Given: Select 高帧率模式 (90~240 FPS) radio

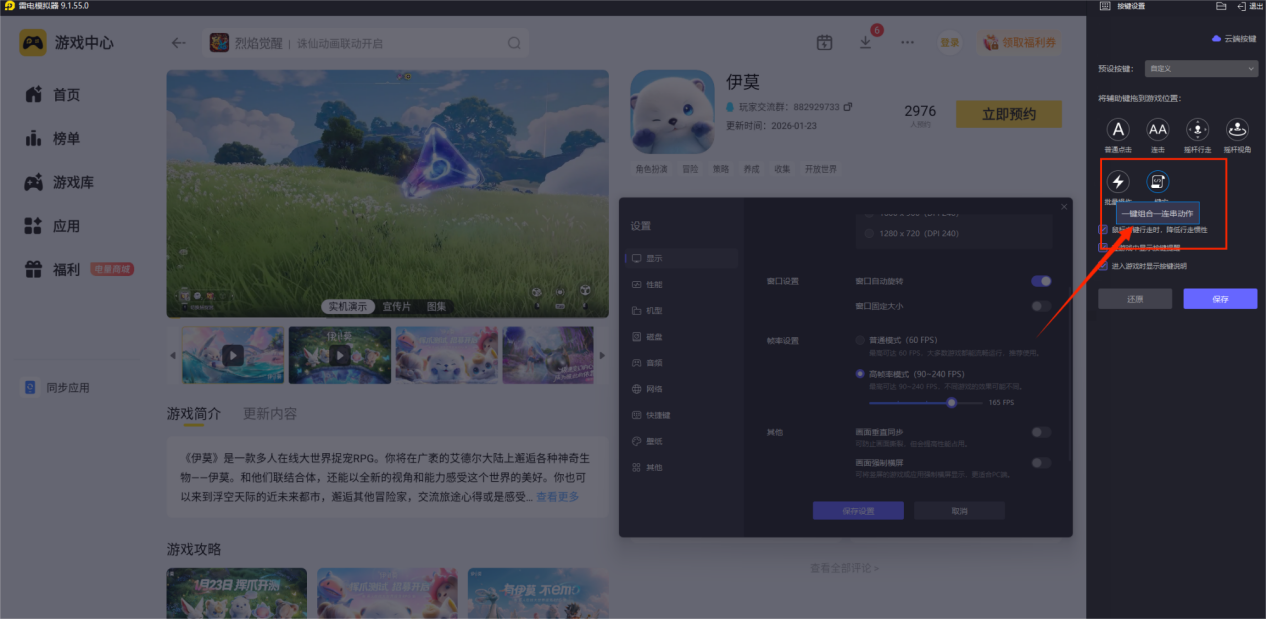Looking at the screenshot, I should (860, 374).
